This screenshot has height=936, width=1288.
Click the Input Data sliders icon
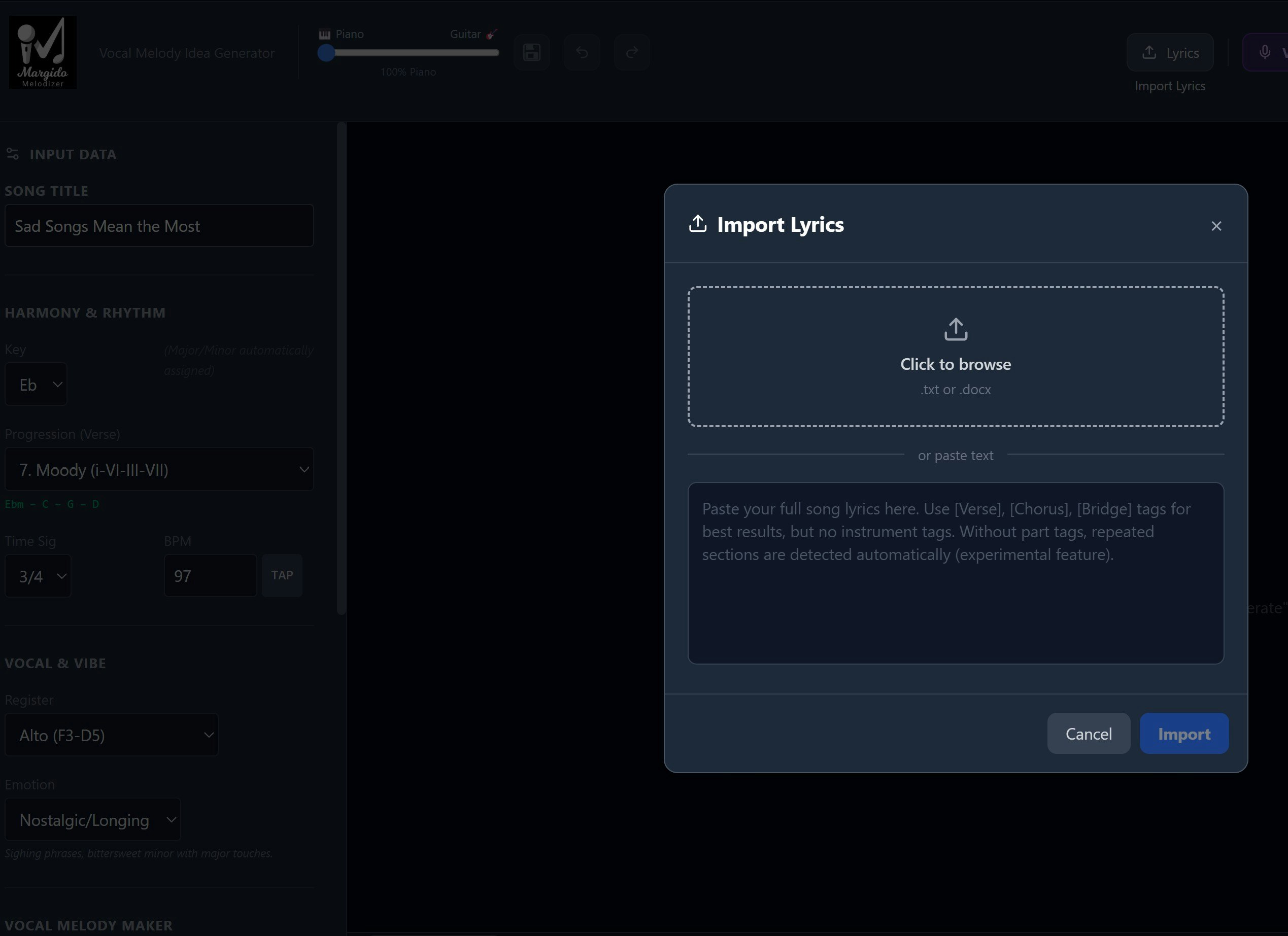[13, 154]
